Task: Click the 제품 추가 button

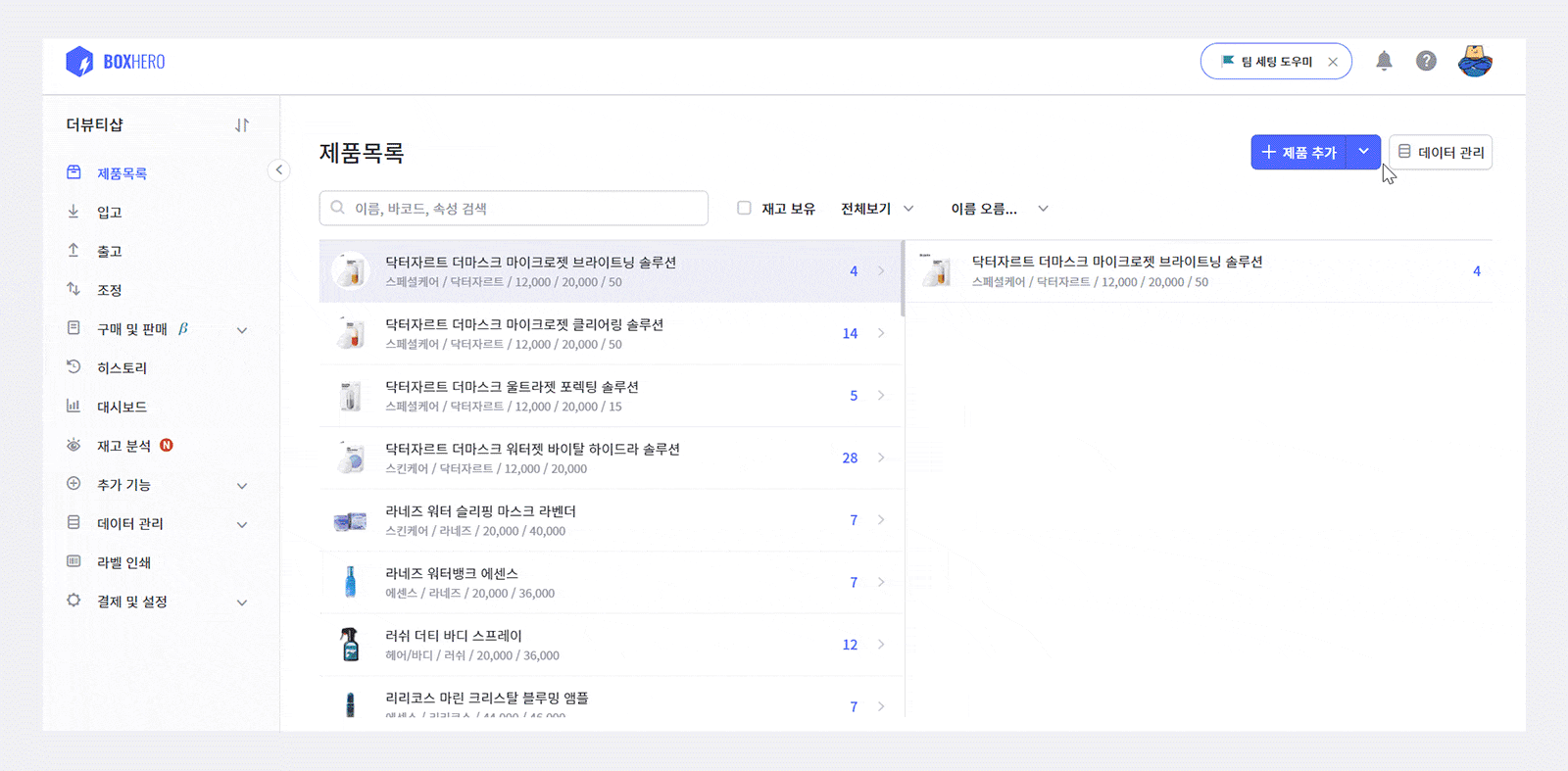Action: [x=1299, y=153]
